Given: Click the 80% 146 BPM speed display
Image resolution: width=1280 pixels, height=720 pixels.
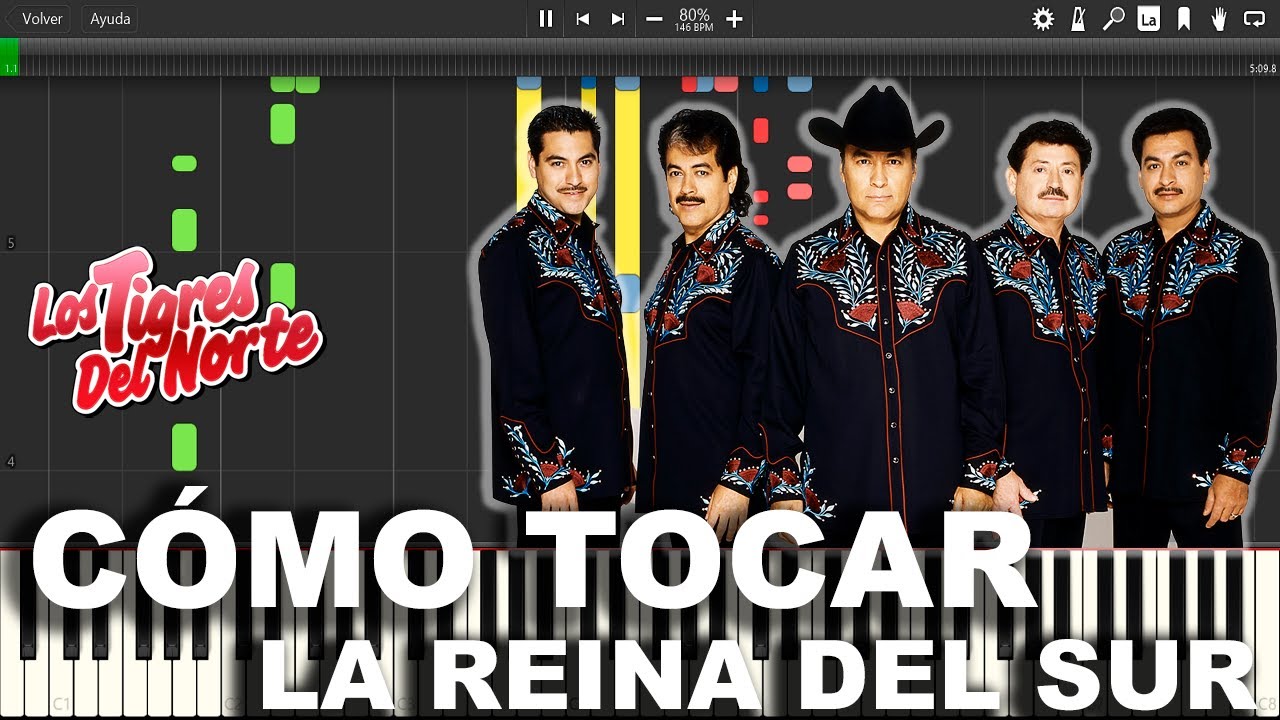Looking at the screenshot, I should (x=694, y=20).
